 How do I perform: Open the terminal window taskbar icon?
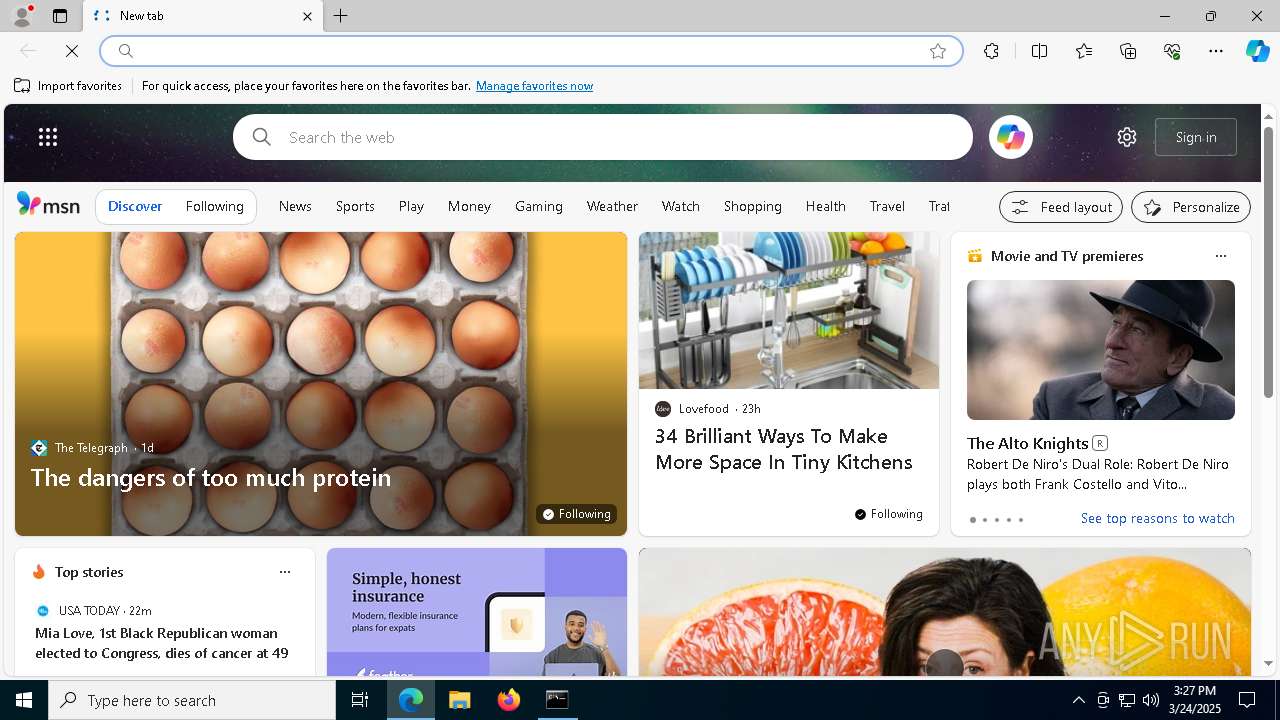557,700
